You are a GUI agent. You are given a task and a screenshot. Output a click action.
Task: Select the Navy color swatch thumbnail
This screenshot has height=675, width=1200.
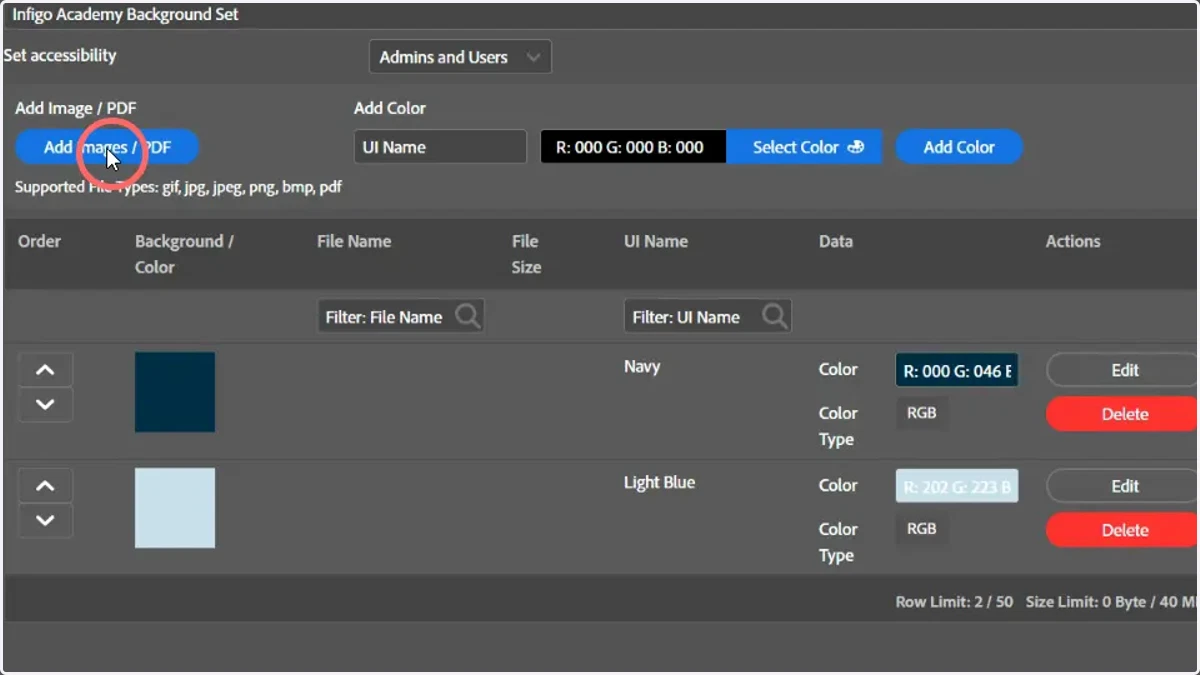point(175,392)
